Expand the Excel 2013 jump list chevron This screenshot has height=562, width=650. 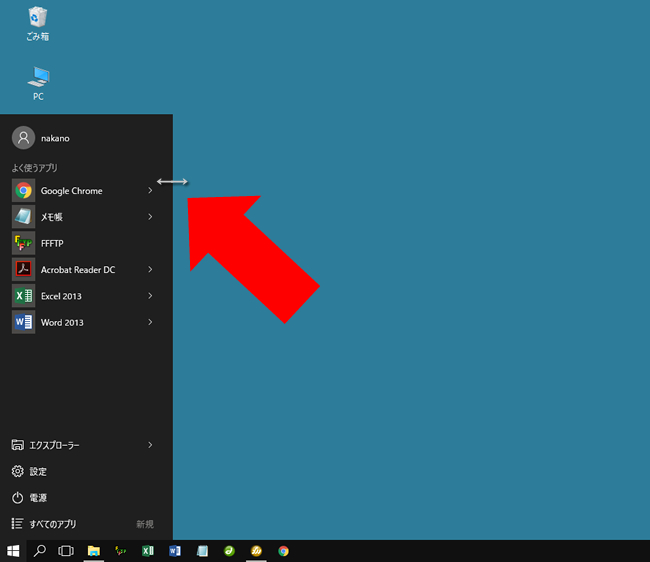(150, 296)
